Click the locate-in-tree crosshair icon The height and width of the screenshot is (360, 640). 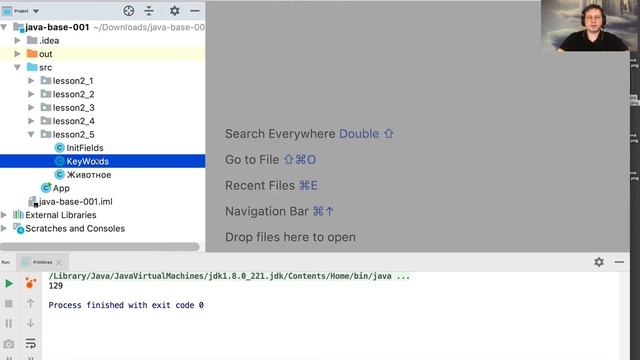(x=129, y=11)
